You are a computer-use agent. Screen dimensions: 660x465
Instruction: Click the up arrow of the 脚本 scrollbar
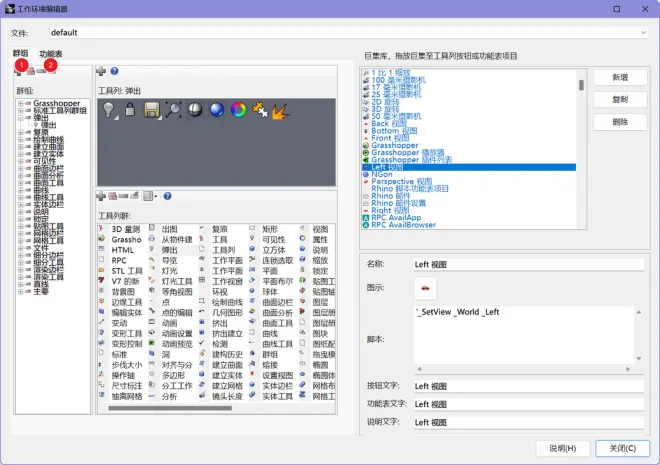639,312
